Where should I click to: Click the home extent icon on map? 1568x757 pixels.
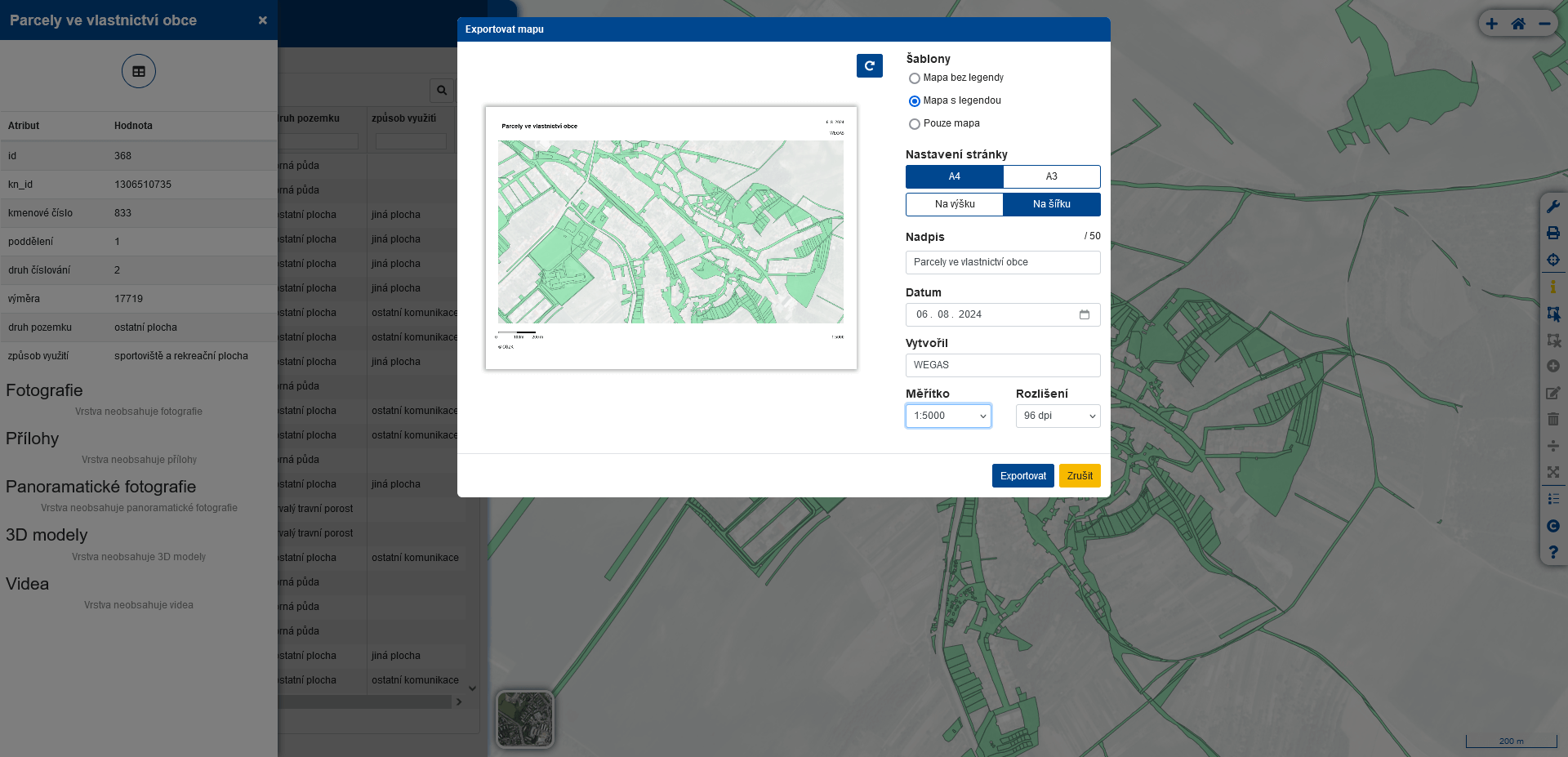pos(1518,24)
